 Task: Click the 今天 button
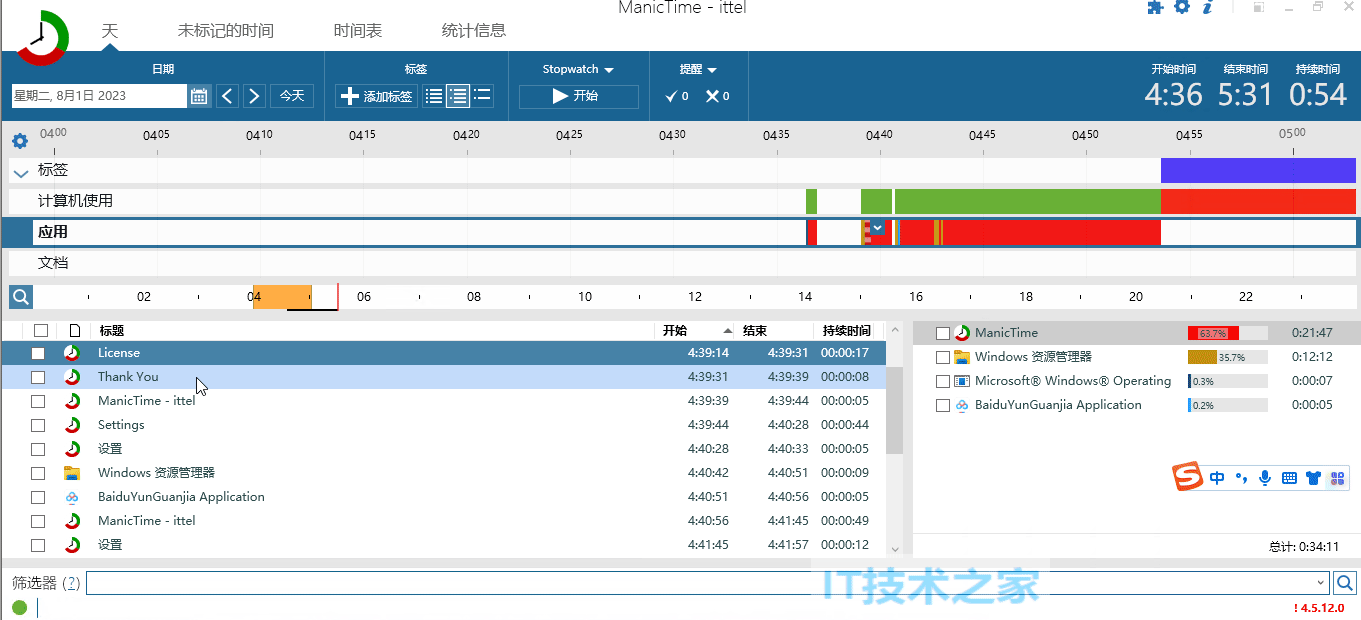point(292,96)
